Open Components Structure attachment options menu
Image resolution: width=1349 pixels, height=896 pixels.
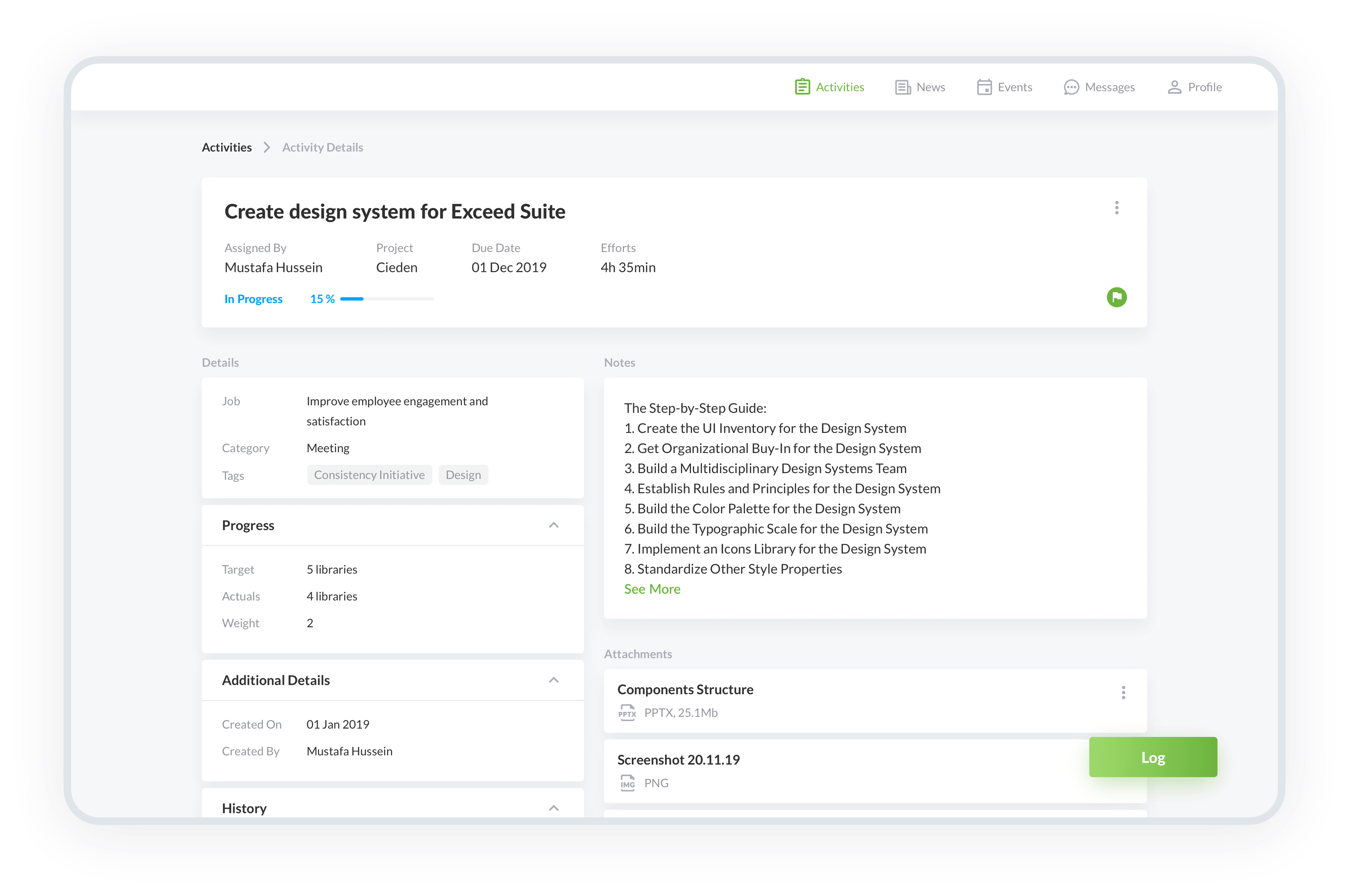coord(1123,692)
